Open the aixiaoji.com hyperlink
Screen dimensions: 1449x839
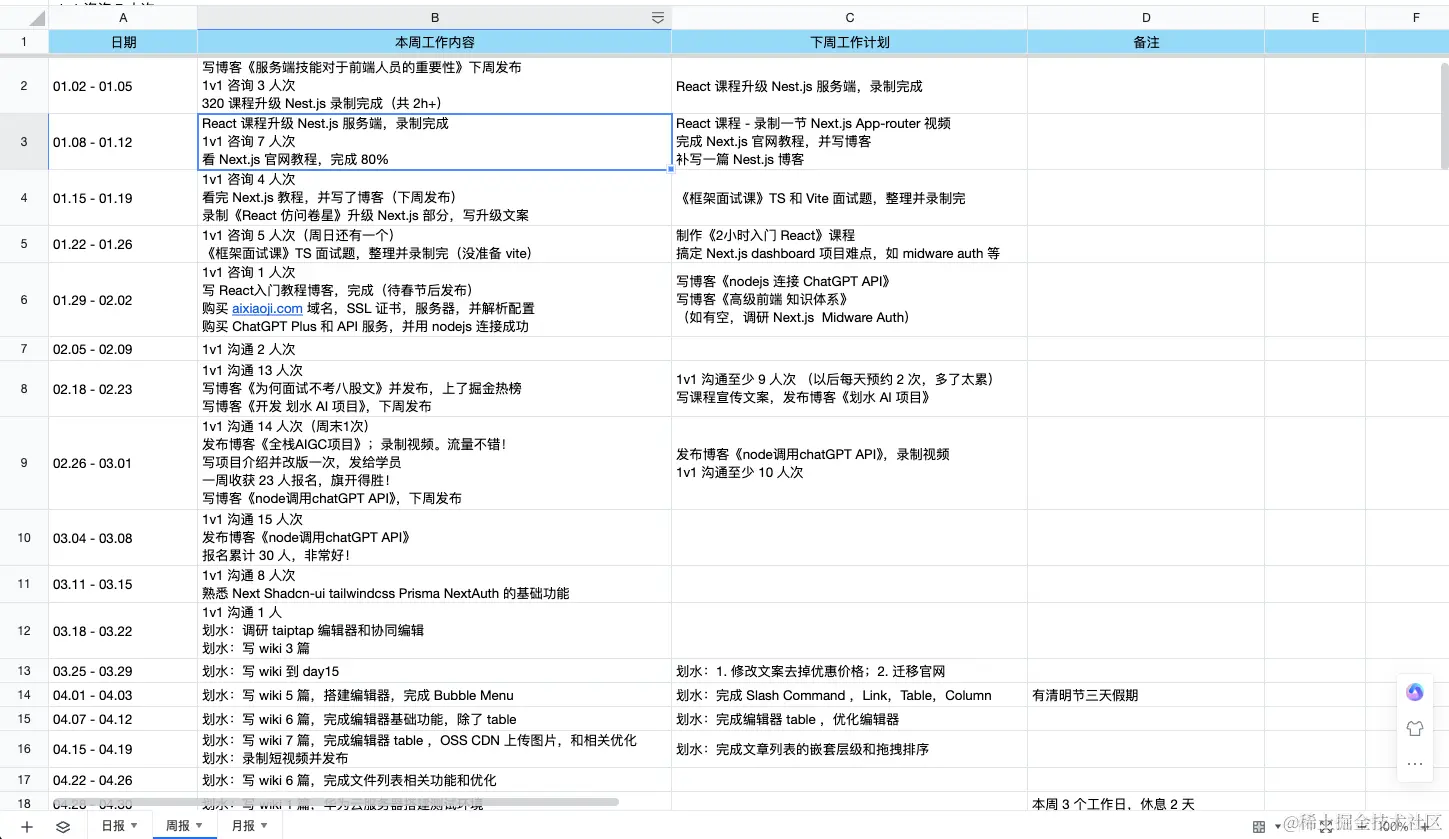pyautogui.click(x=267, y=308)
